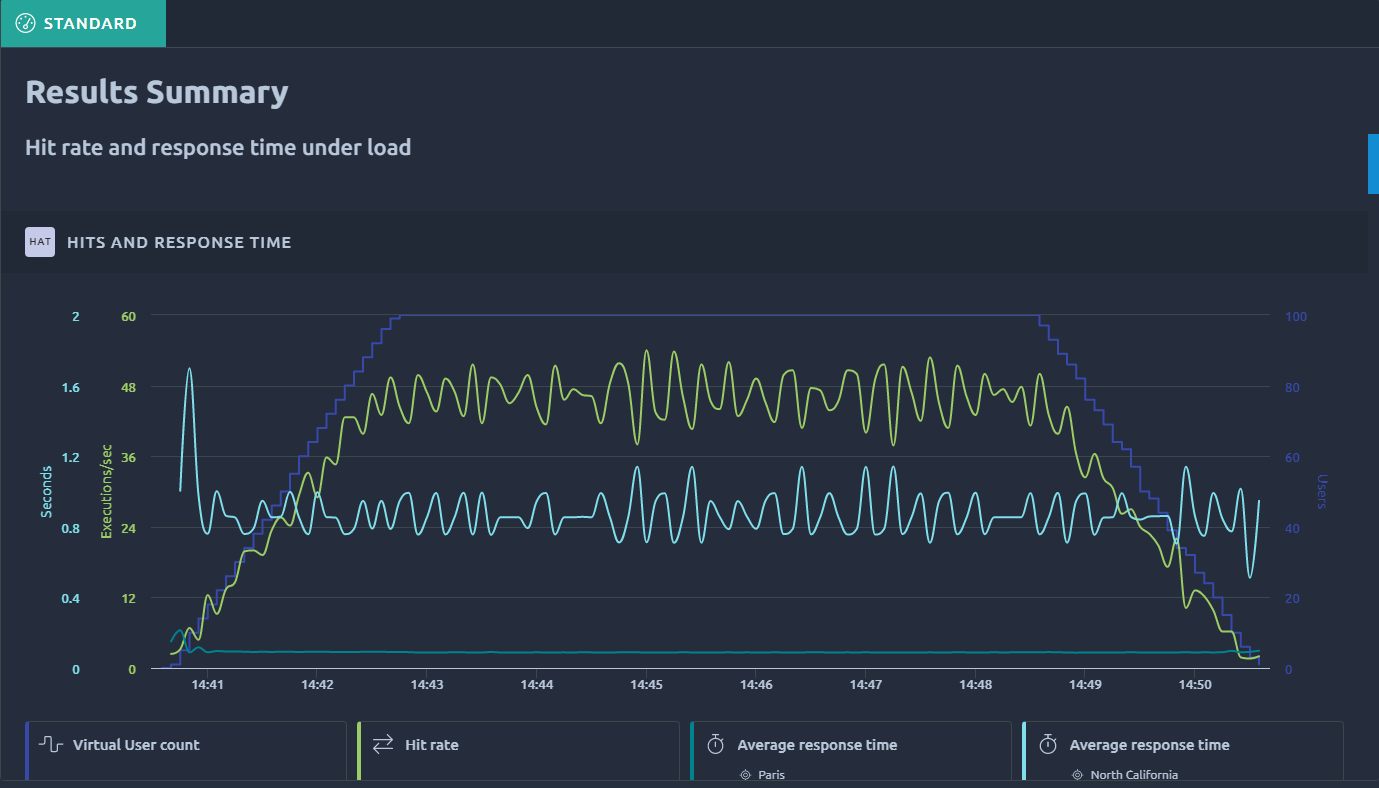Click the 14:42 time axis label

(x=317, y=685)
